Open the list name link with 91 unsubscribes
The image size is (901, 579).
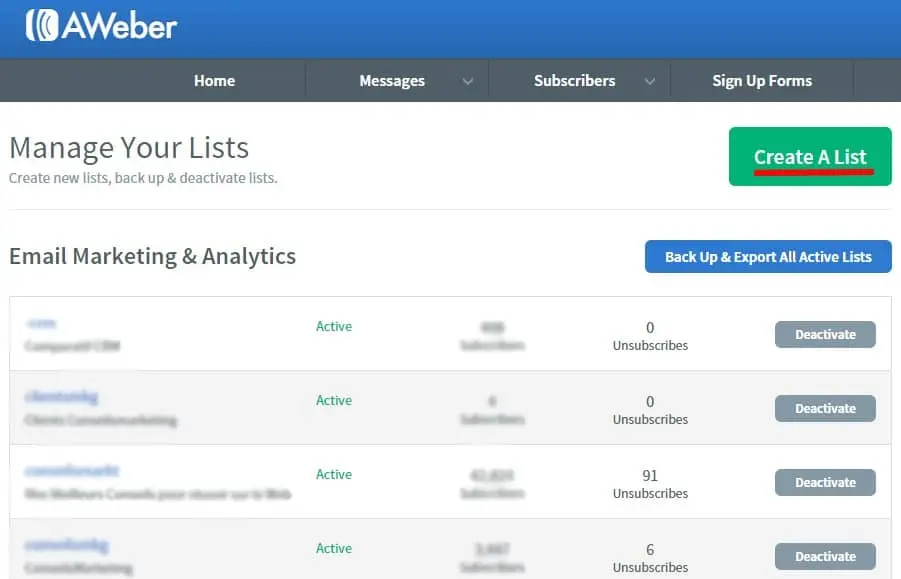click(72, 471)
